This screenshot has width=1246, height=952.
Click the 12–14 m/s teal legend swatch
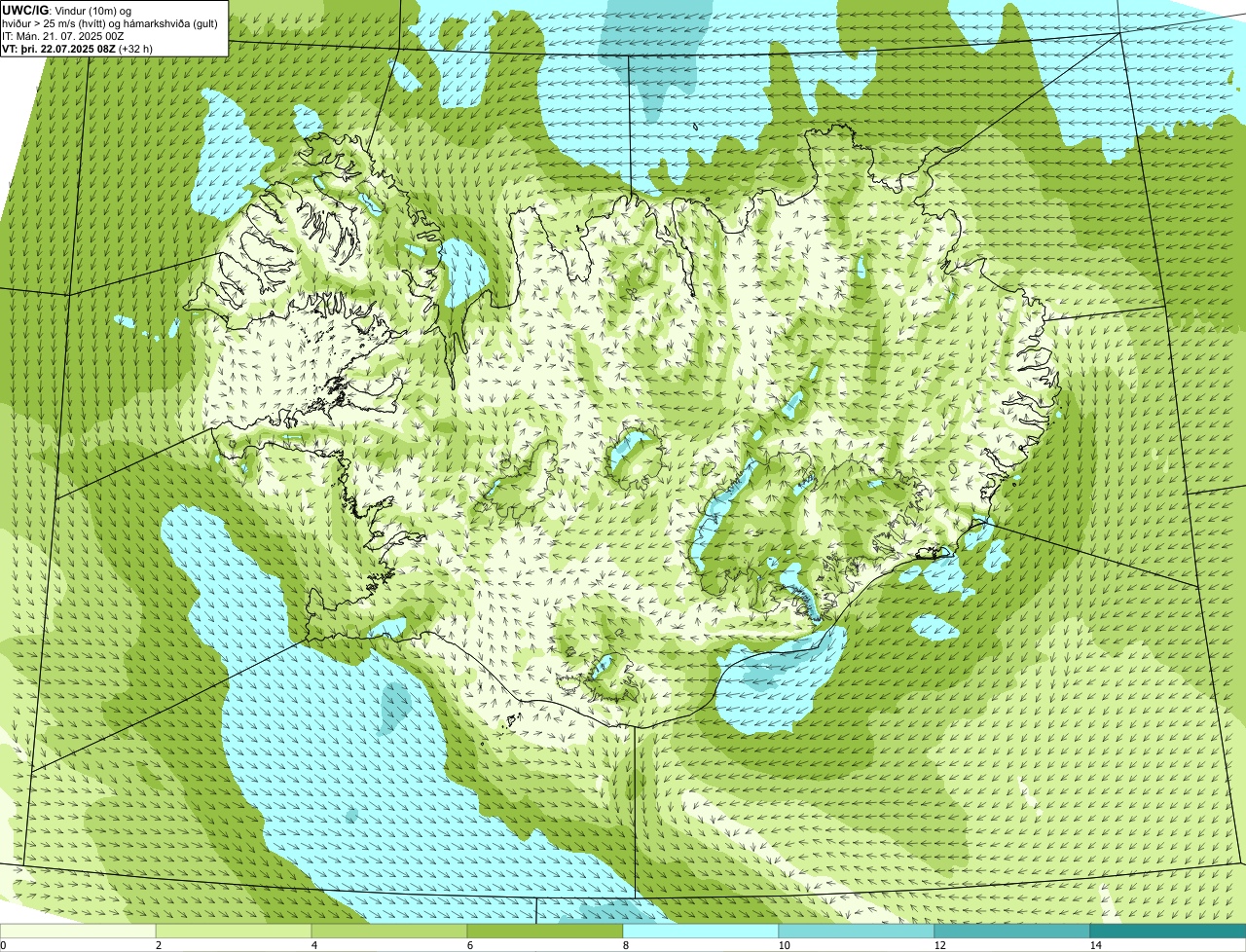point(1012,931)
